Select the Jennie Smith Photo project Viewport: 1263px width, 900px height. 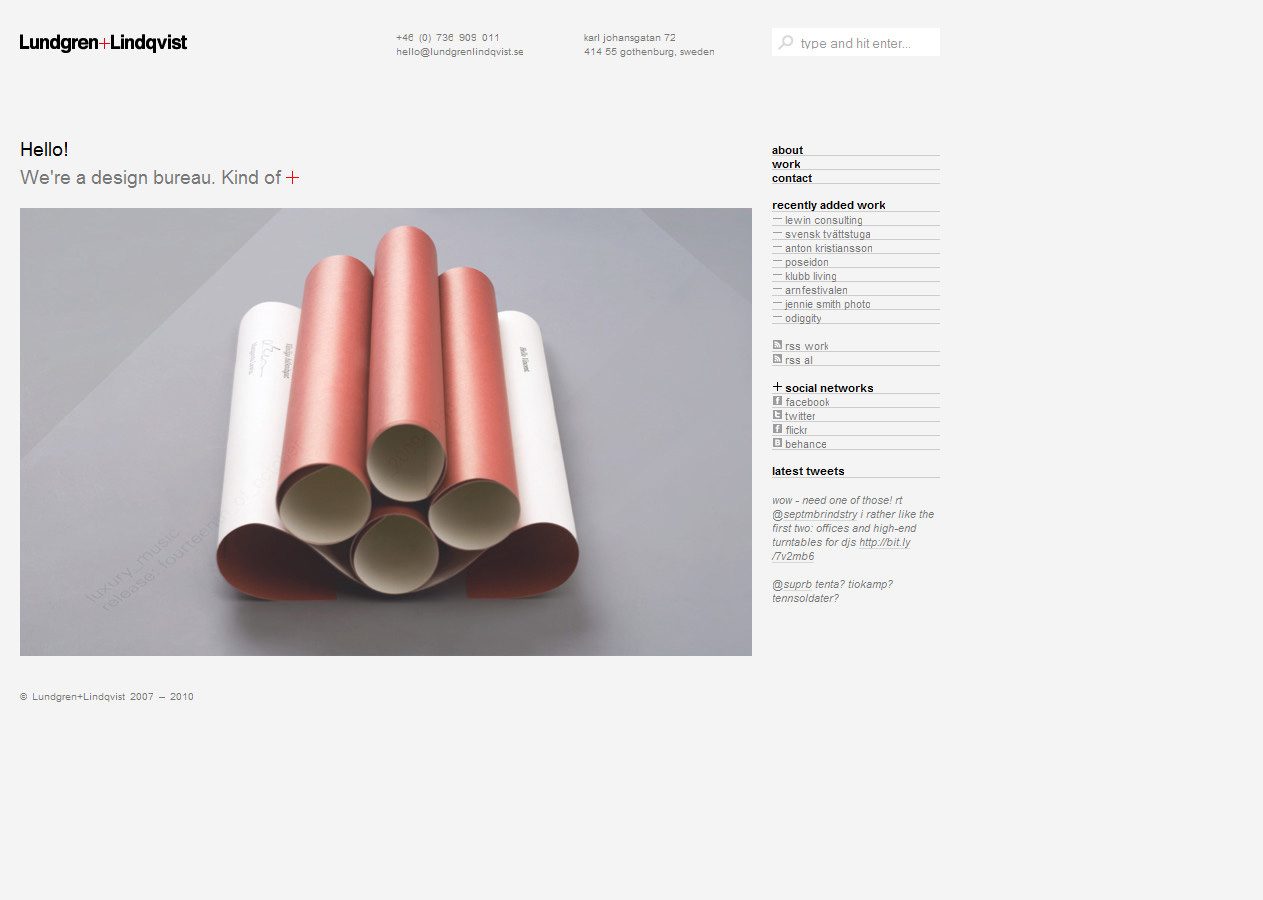tap(827, 304)
